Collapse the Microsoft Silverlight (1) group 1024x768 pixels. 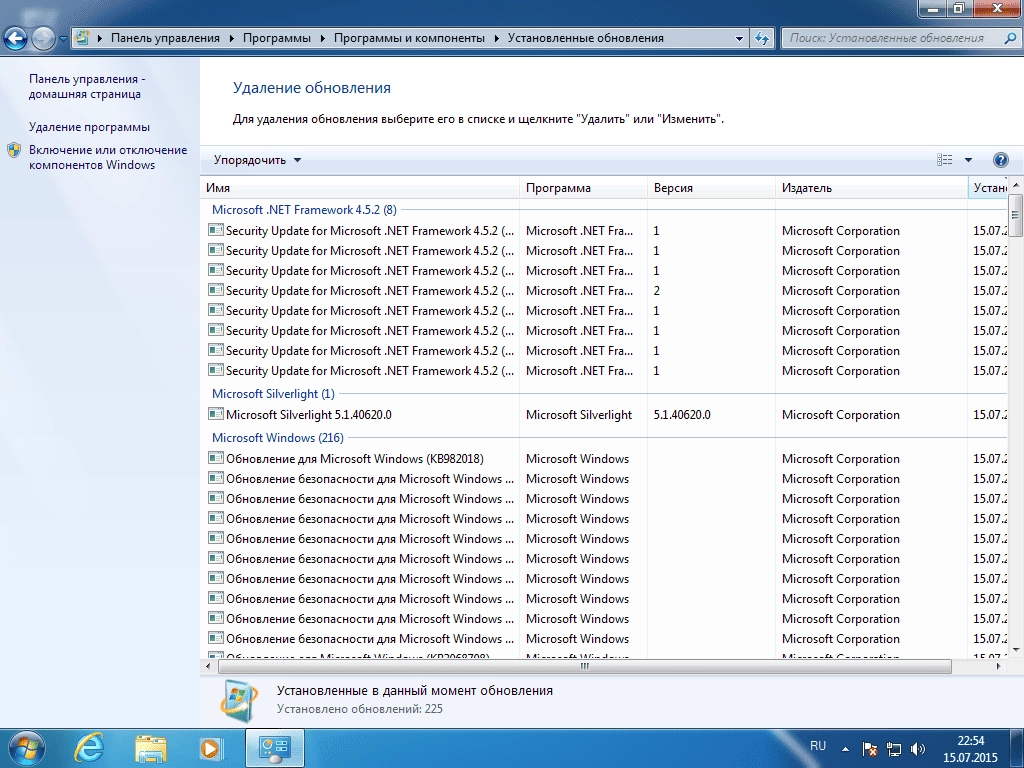click(273, 394)
